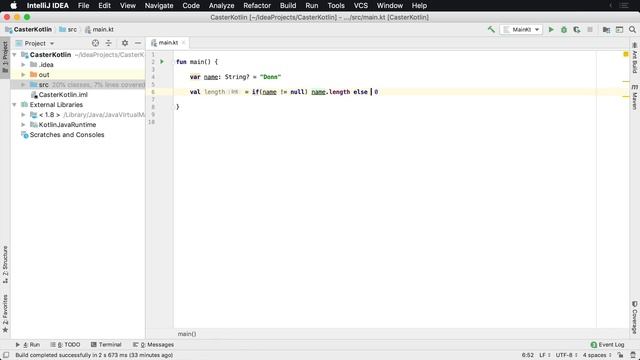Screen dimensions: 640x360
Task: Expand the .idea folder
Action: tap(23, 64)
